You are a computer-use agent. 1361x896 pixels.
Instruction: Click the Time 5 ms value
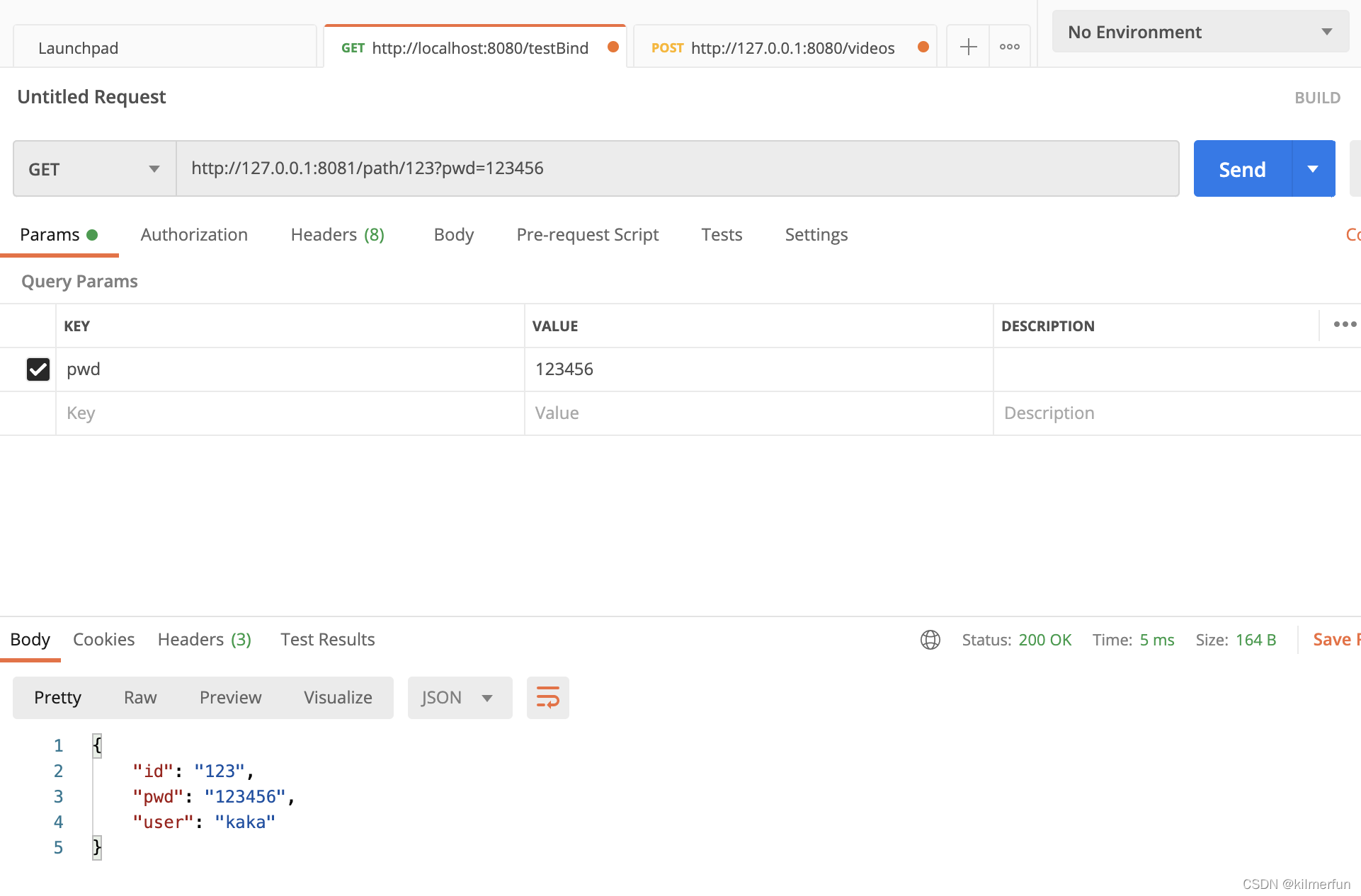[x=1157, y=640]
